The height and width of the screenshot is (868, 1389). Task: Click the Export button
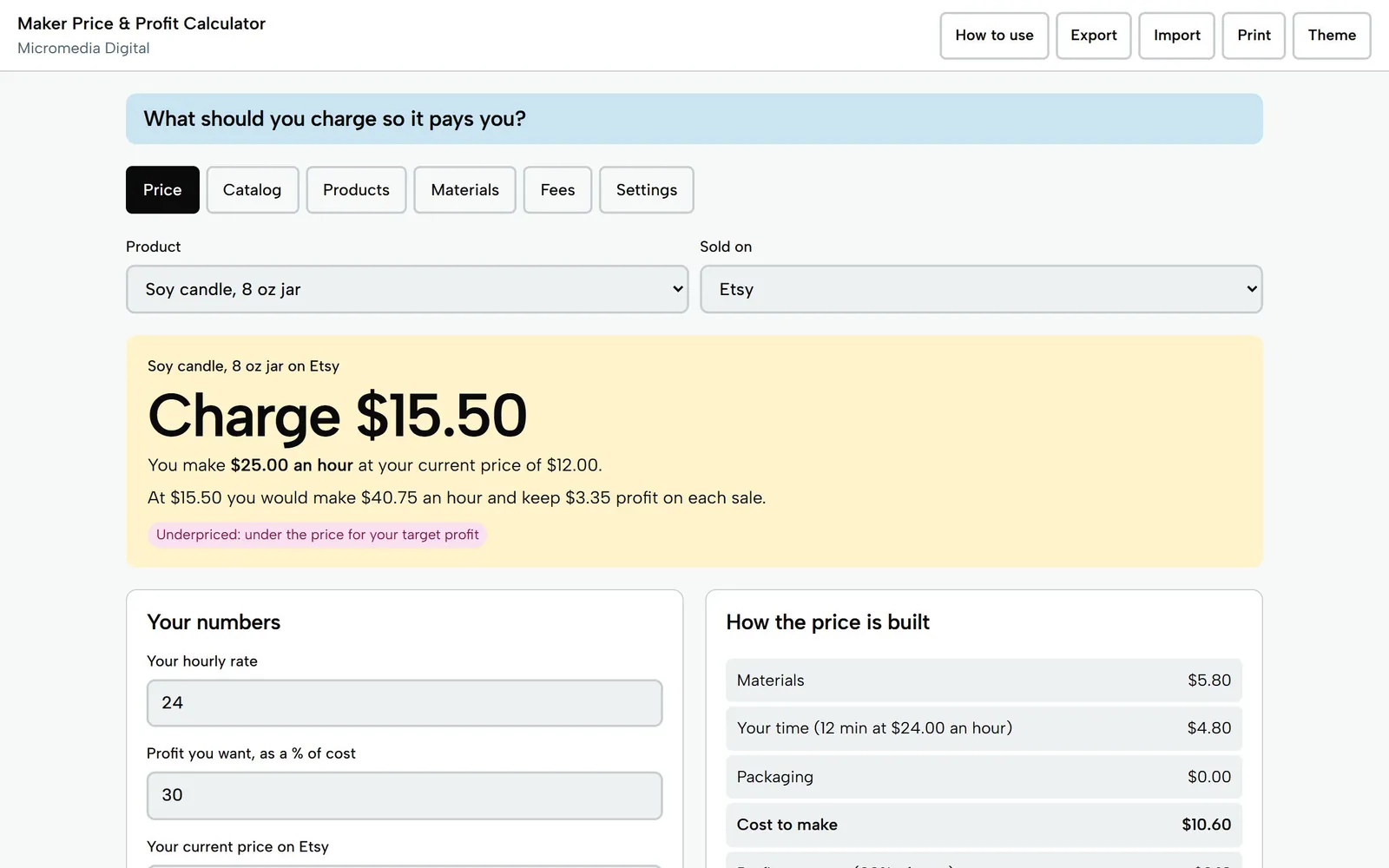point(1093,36)
